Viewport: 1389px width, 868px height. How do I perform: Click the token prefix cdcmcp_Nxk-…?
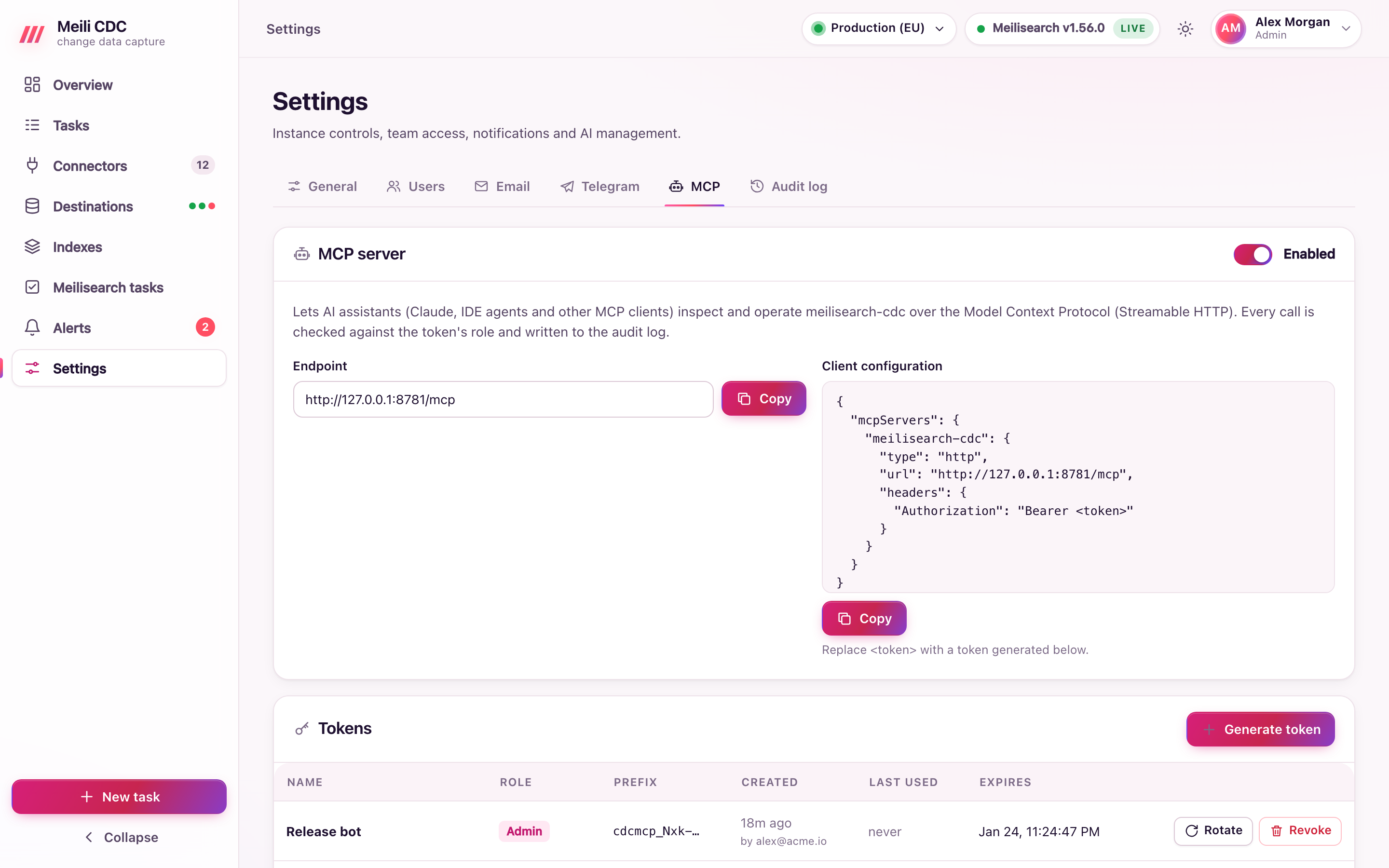tap(656, 831)
